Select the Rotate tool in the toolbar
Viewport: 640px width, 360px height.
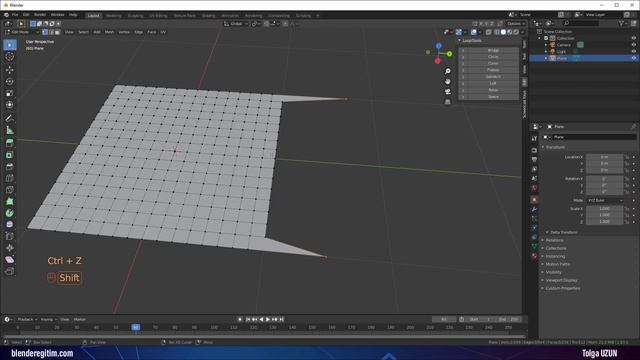click(9, 82)
